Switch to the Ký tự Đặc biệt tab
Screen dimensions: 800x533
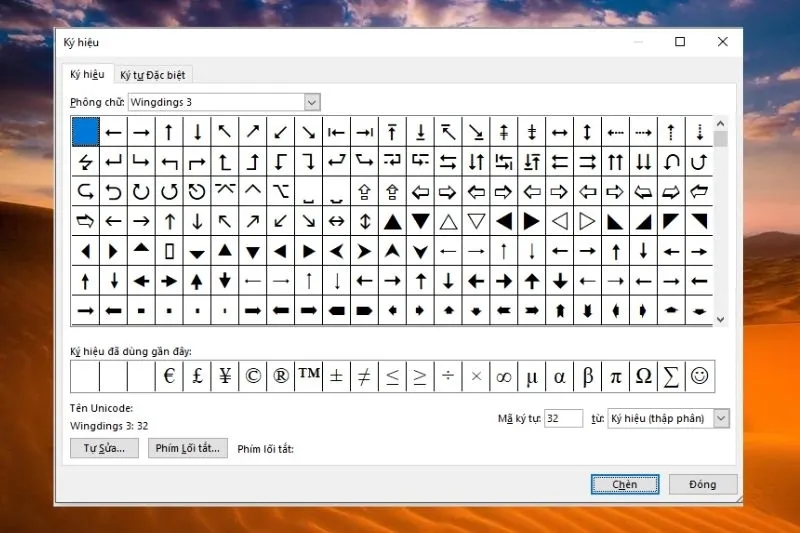click(x=153, y=75)
